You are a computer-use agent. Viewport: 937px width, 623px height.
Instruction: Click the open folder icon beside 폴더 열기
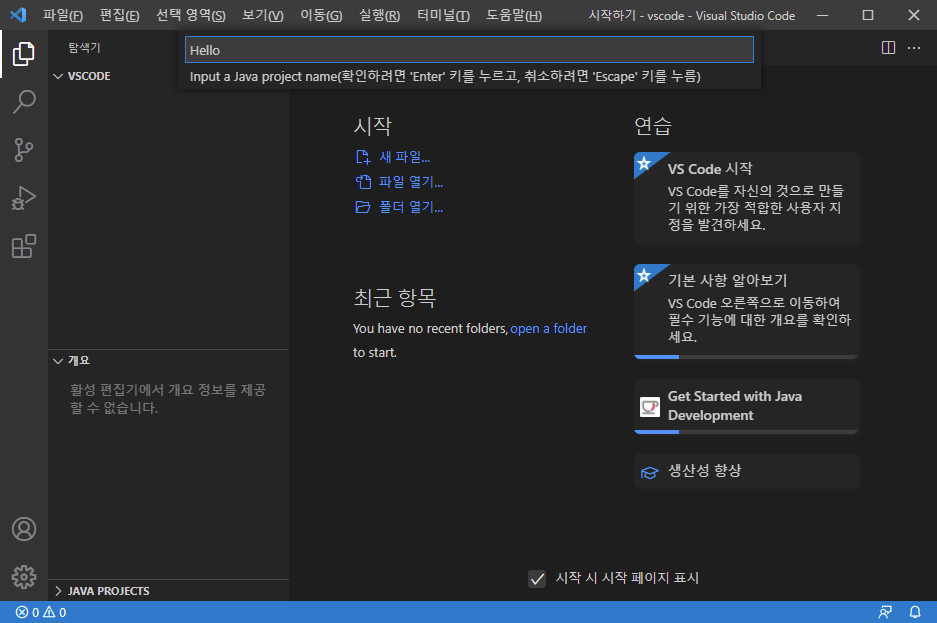[x=363, y=207]
